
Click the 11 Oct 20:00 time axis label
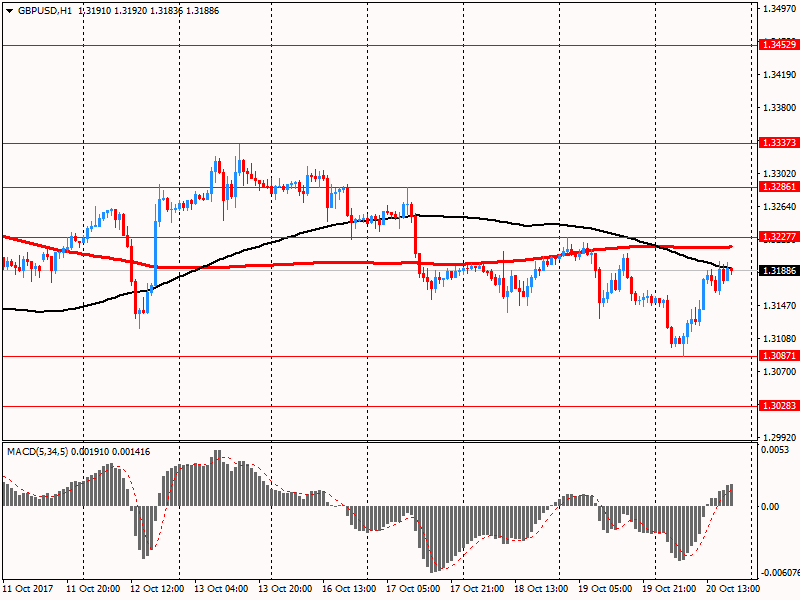tap(93, 589)
